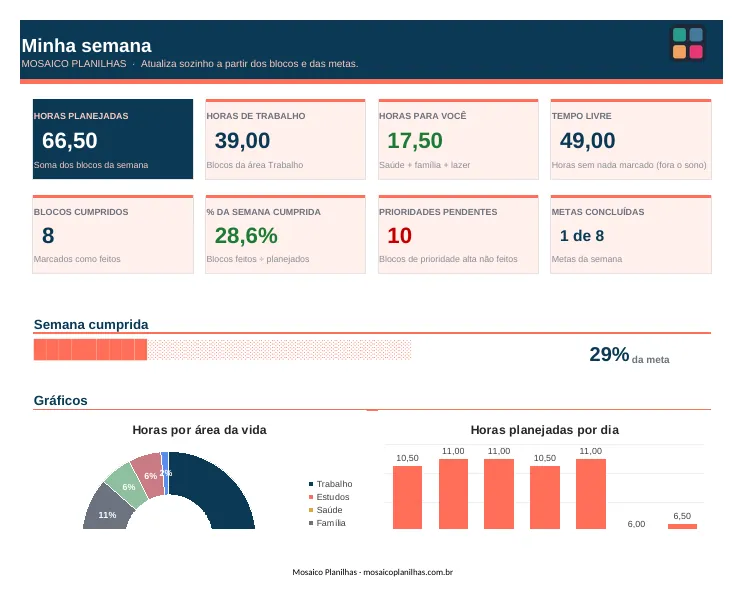Click 'Saúde + família + lazer' caption
Screen dimensions: 743x597
(x=425, y=165)
